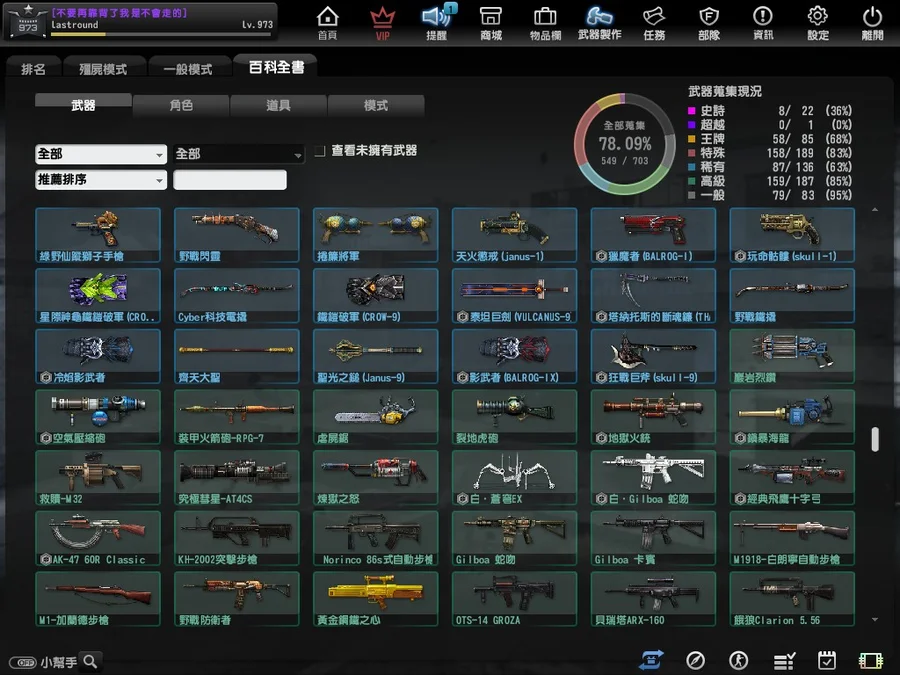Select the 角色 sub-tab
Viewport: 900px width, 675px height.
[181, 105]
